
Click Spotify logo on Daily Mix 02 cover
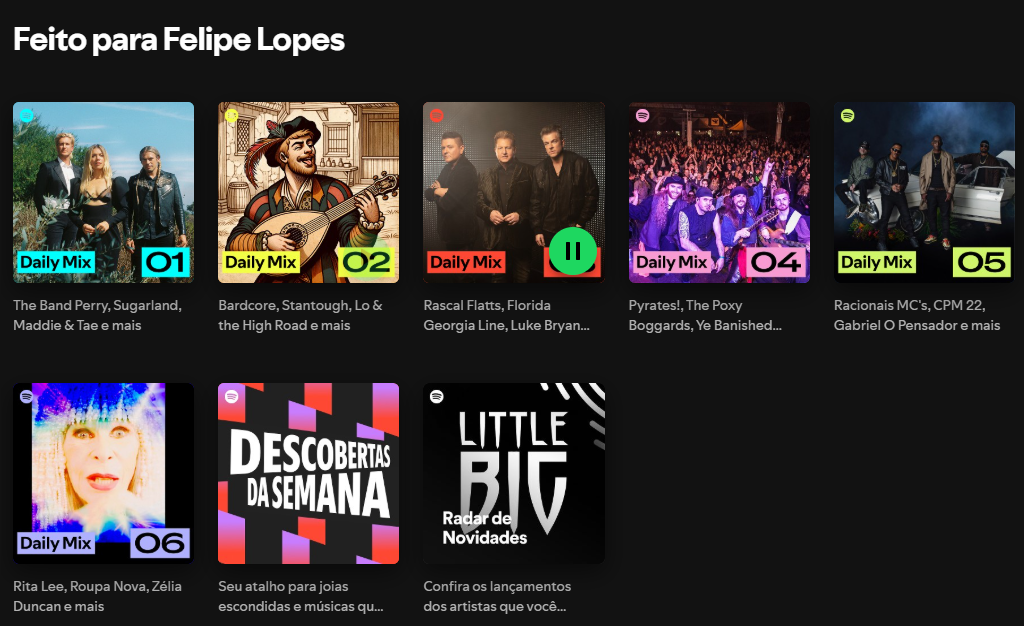click(232, 116)
